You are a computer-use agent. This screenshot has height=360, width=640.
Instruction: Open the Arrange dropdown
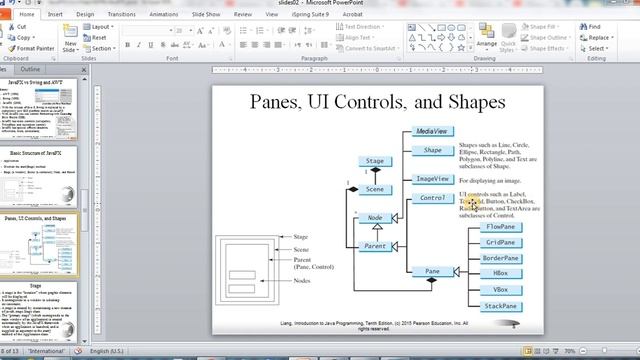pos(487,37)
